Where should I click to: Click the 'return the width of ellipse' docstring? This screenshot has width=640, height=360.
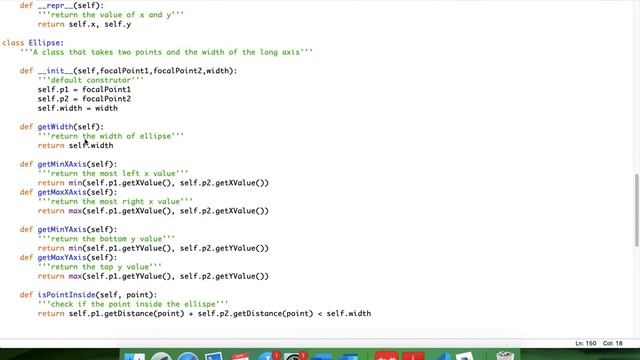[x=111, y=136]
